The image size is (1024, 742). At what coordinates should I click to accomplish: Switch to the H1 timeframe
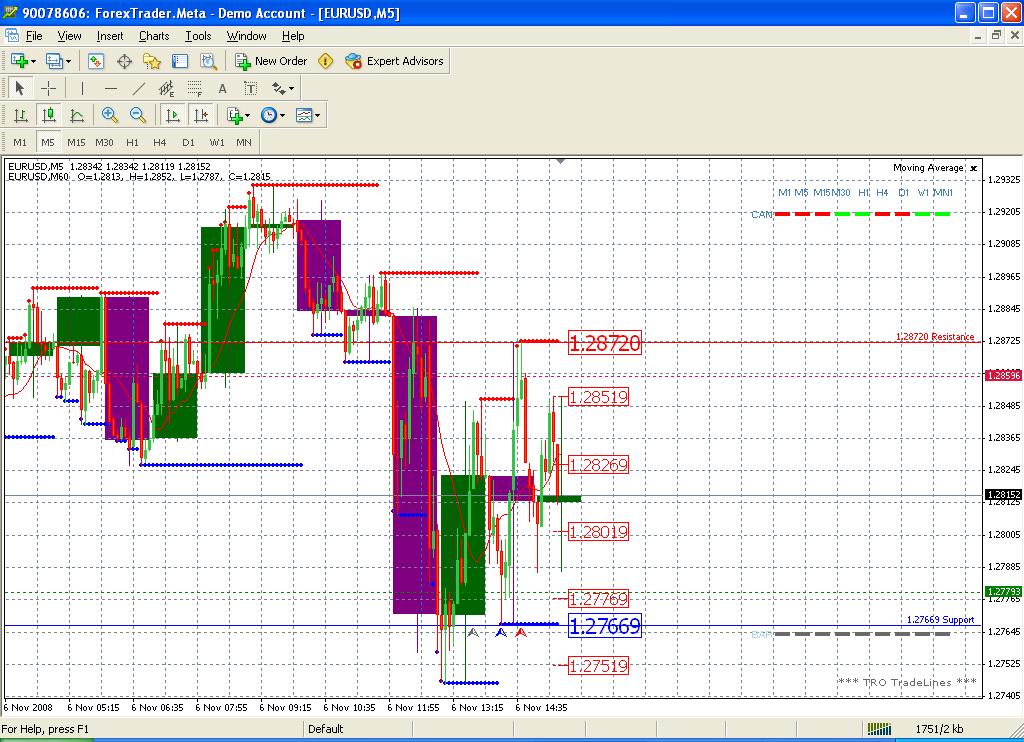click(x=132, y=142)
